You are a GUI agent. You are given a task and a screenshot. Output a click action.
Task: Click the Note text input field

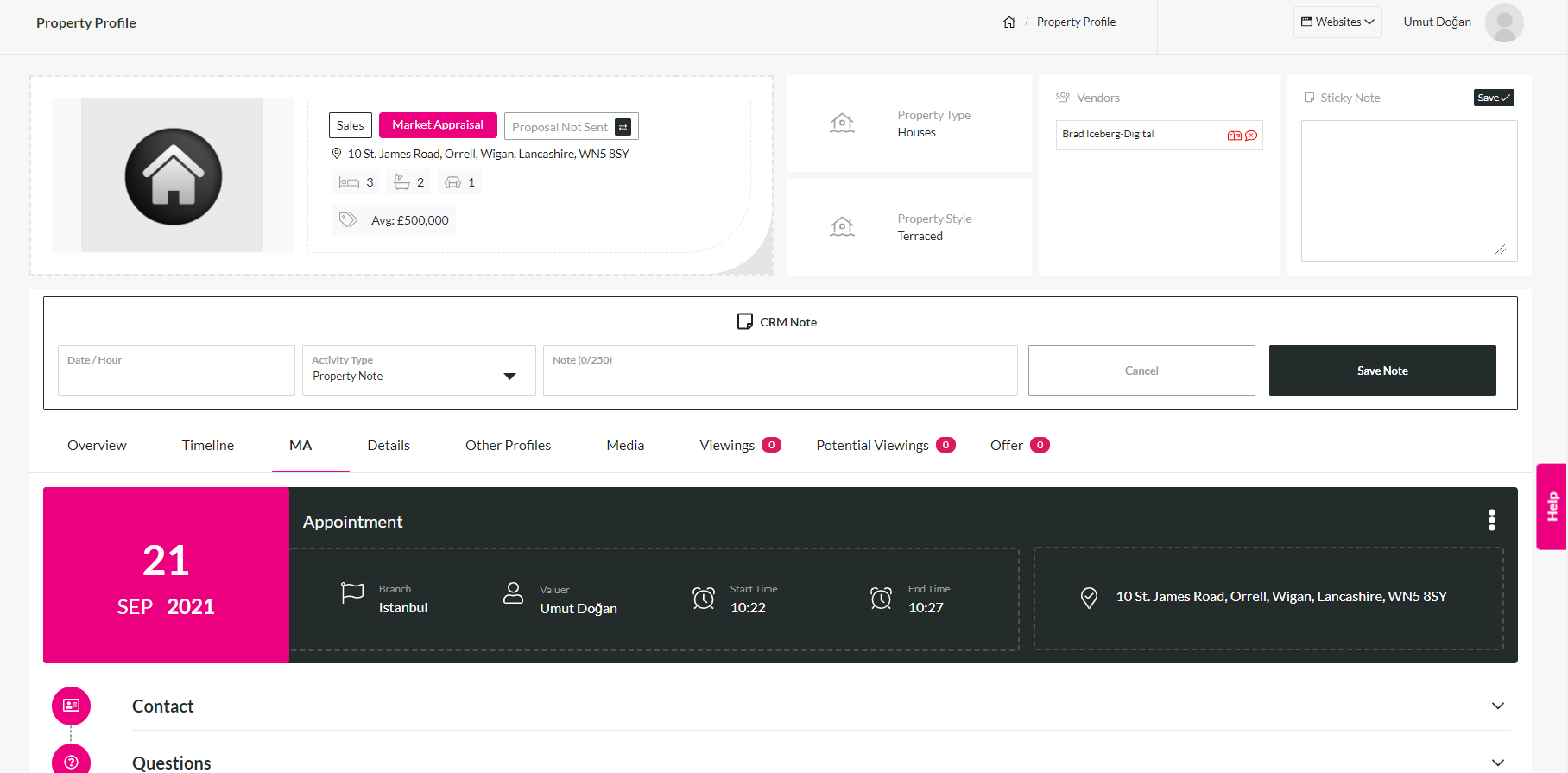point(781,371)
